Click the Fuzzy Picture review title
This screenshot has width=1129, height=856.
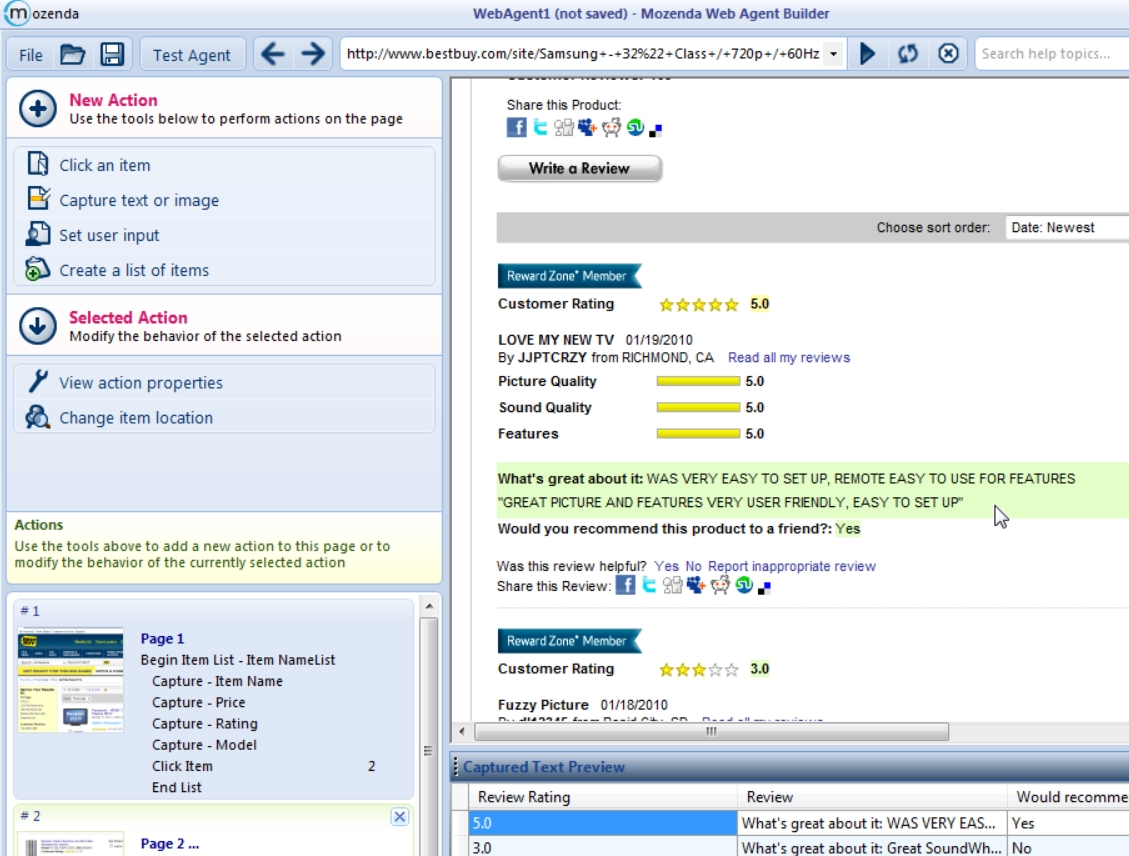[x=543, y=705]
